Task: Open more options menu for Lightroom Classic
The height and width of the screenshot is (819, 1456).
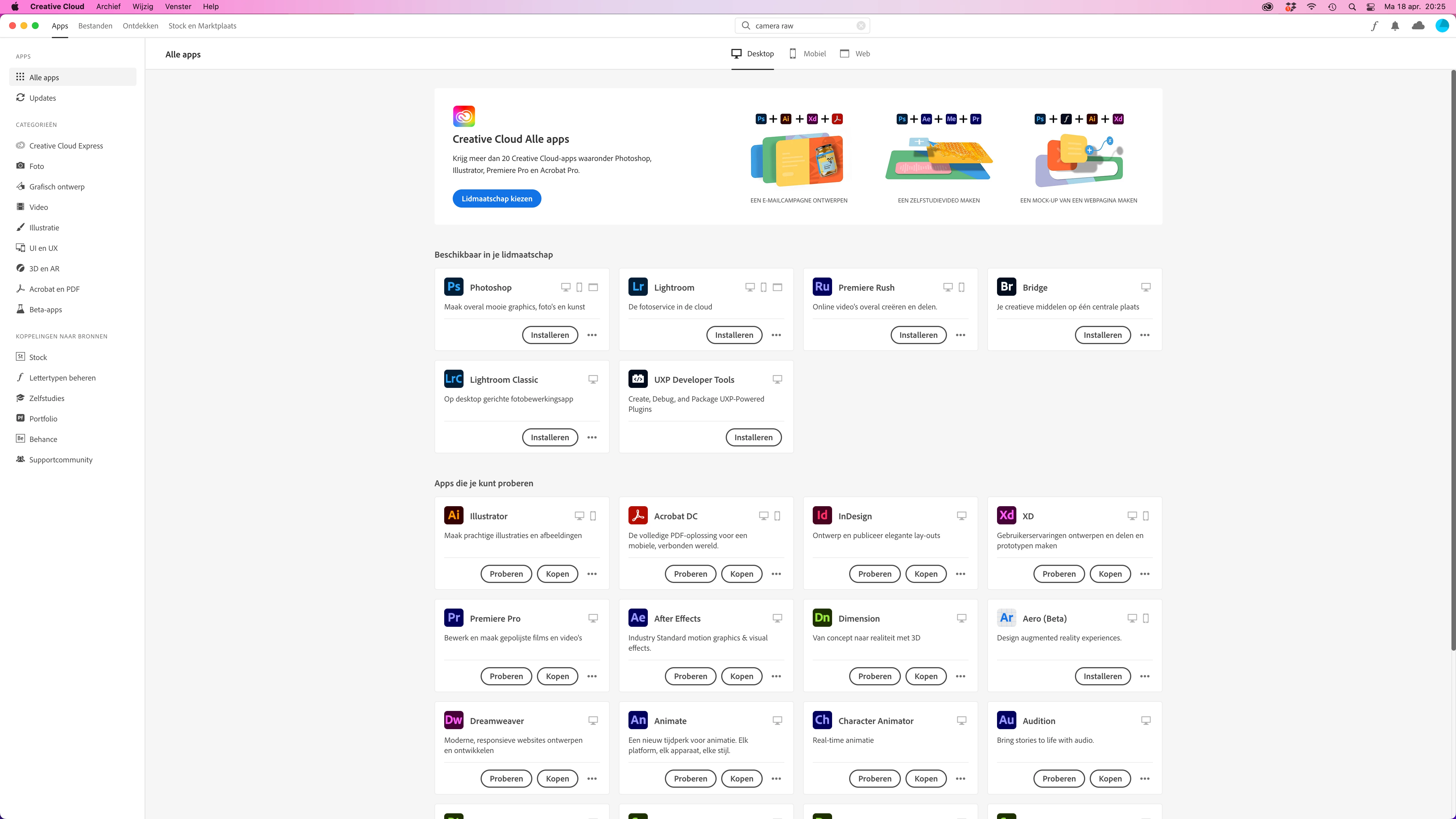Action: point(592,437)
